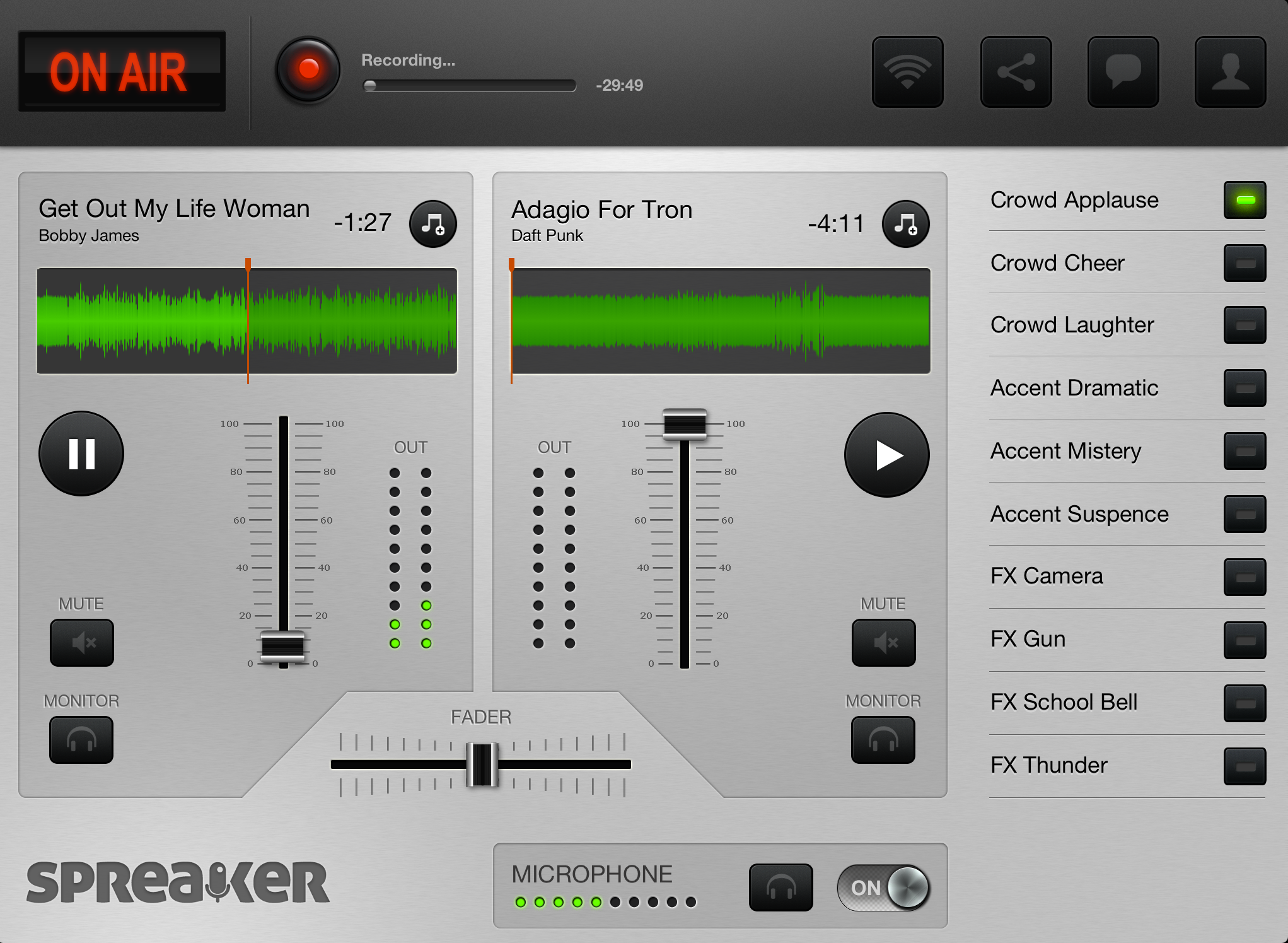1288x943 pixels.
Task: Click the recording progress bar
Action: (x=470, y=86)
